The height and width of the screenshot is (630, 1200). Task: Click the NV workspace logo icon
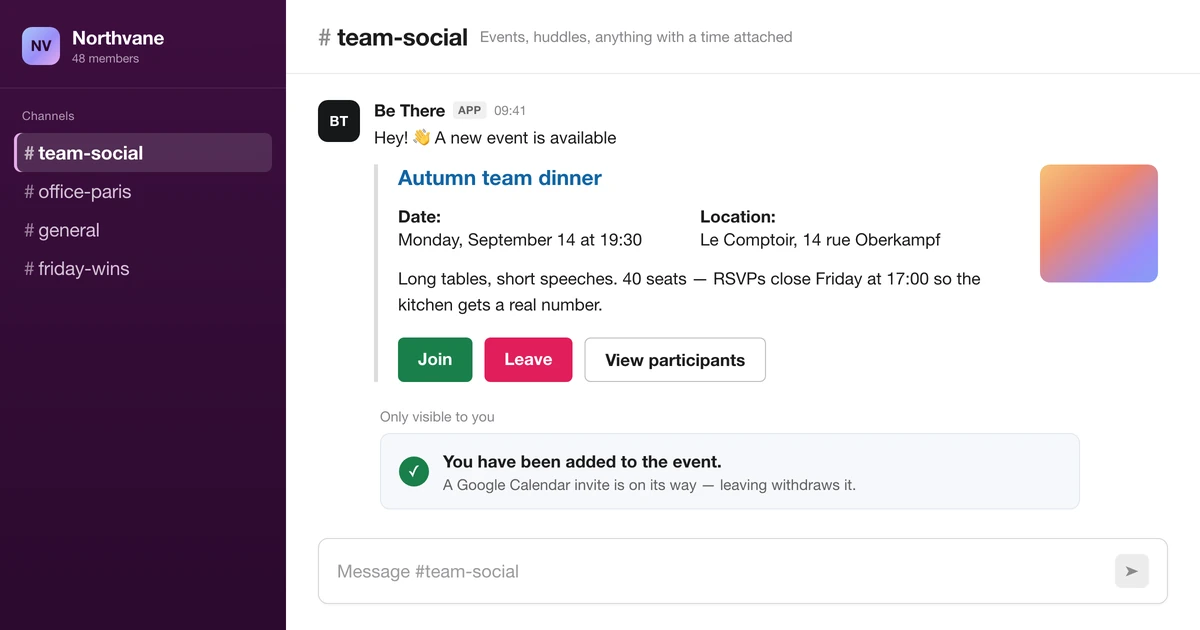tap(41, 46)
